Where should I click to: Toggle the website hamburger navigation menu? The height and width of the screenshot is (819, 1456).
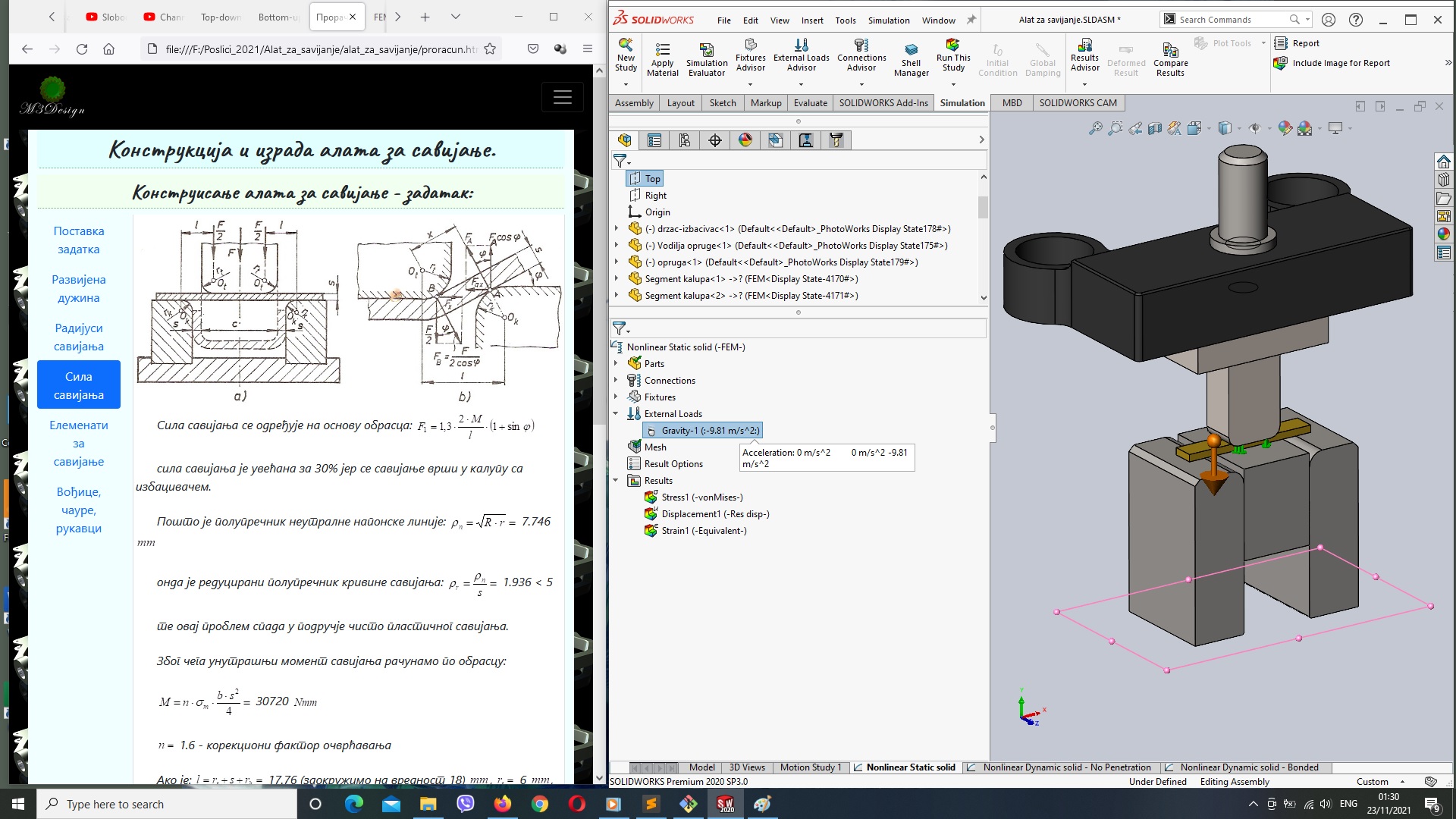[562, 97]
